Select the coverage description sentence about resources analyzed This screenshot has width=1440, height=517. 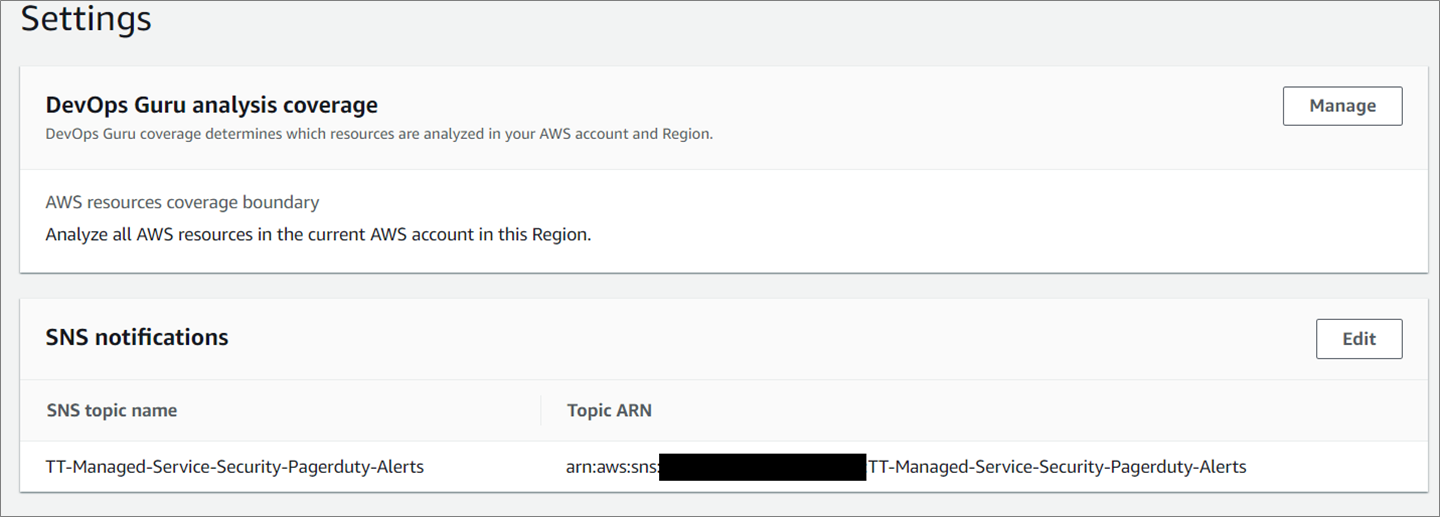tap(379, 134)
